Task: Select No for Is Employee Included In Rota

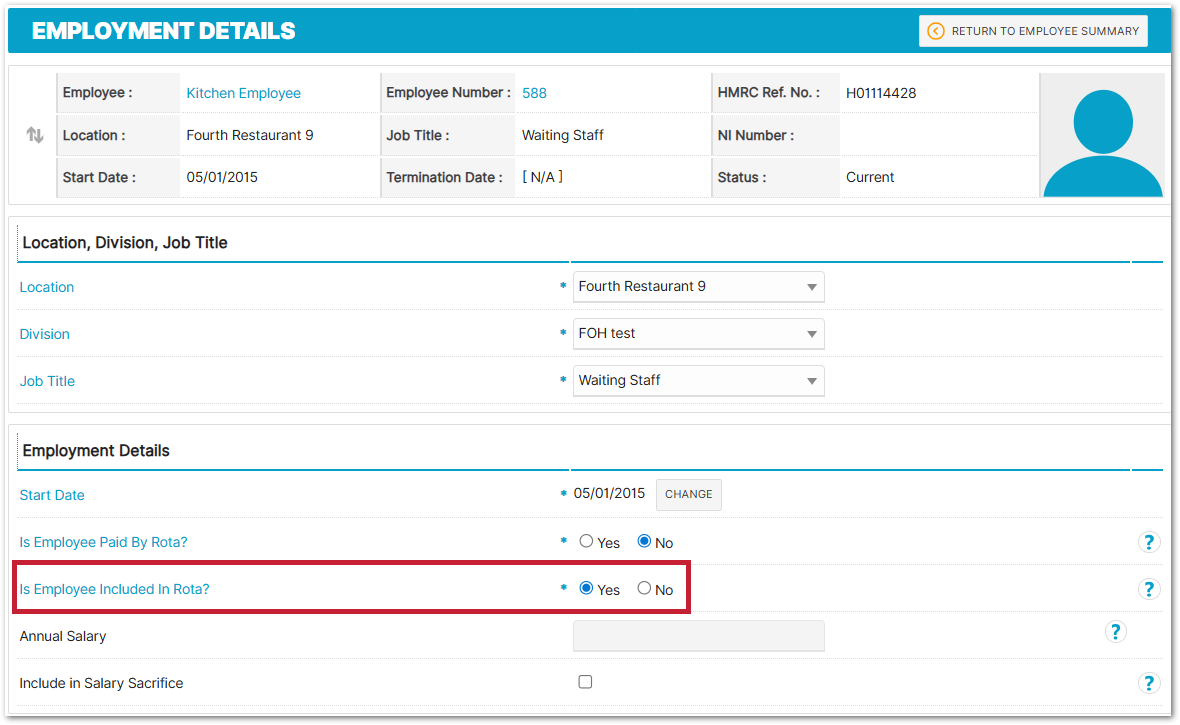Action: coord(644,588)
